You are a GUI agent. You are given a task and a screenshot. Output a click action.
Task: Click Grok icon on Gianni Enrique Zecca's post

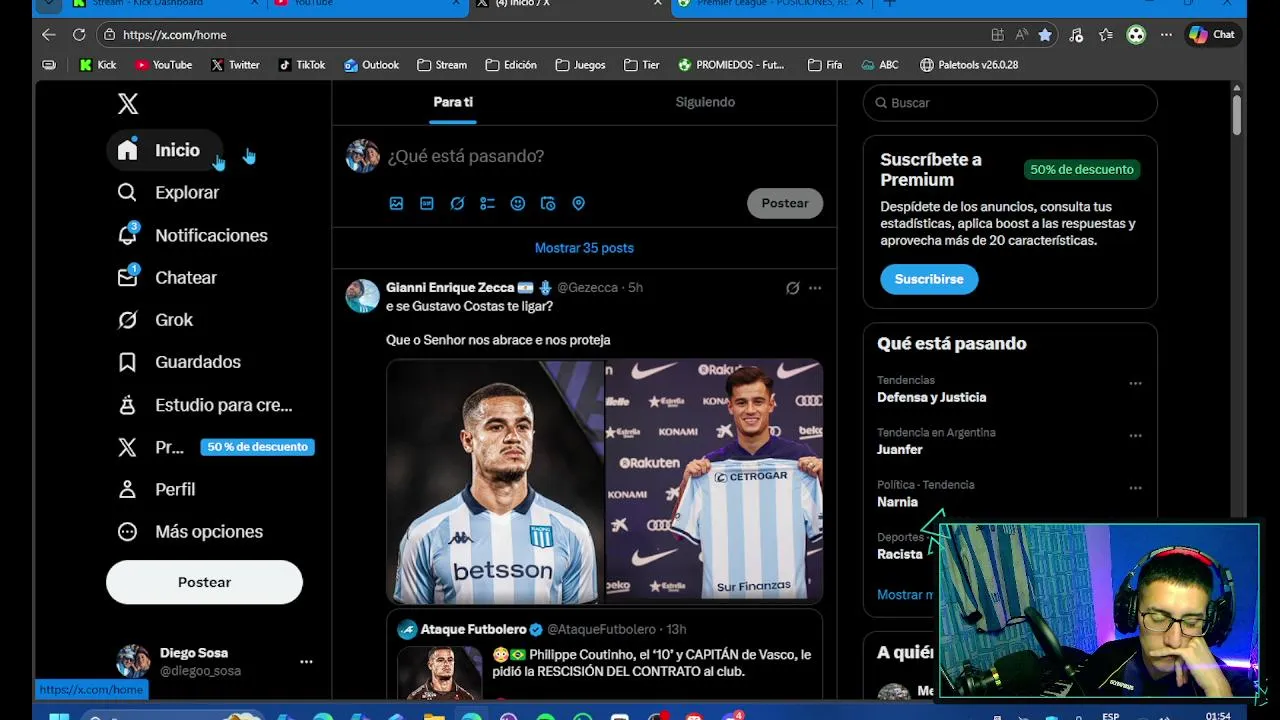792,288
